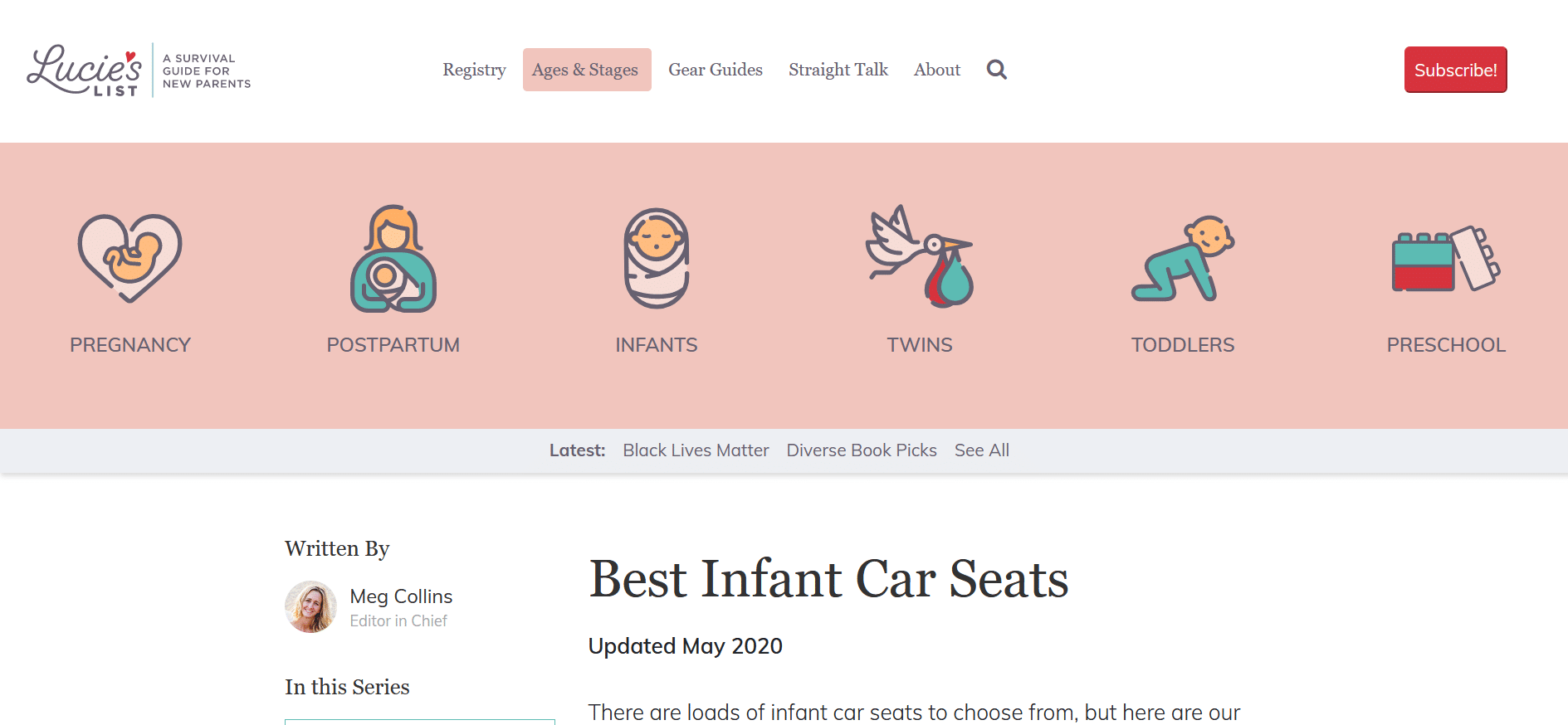Open the Black Lives Matter link
Viewport: 1568px width, 725px height.
tap(696, 450)
